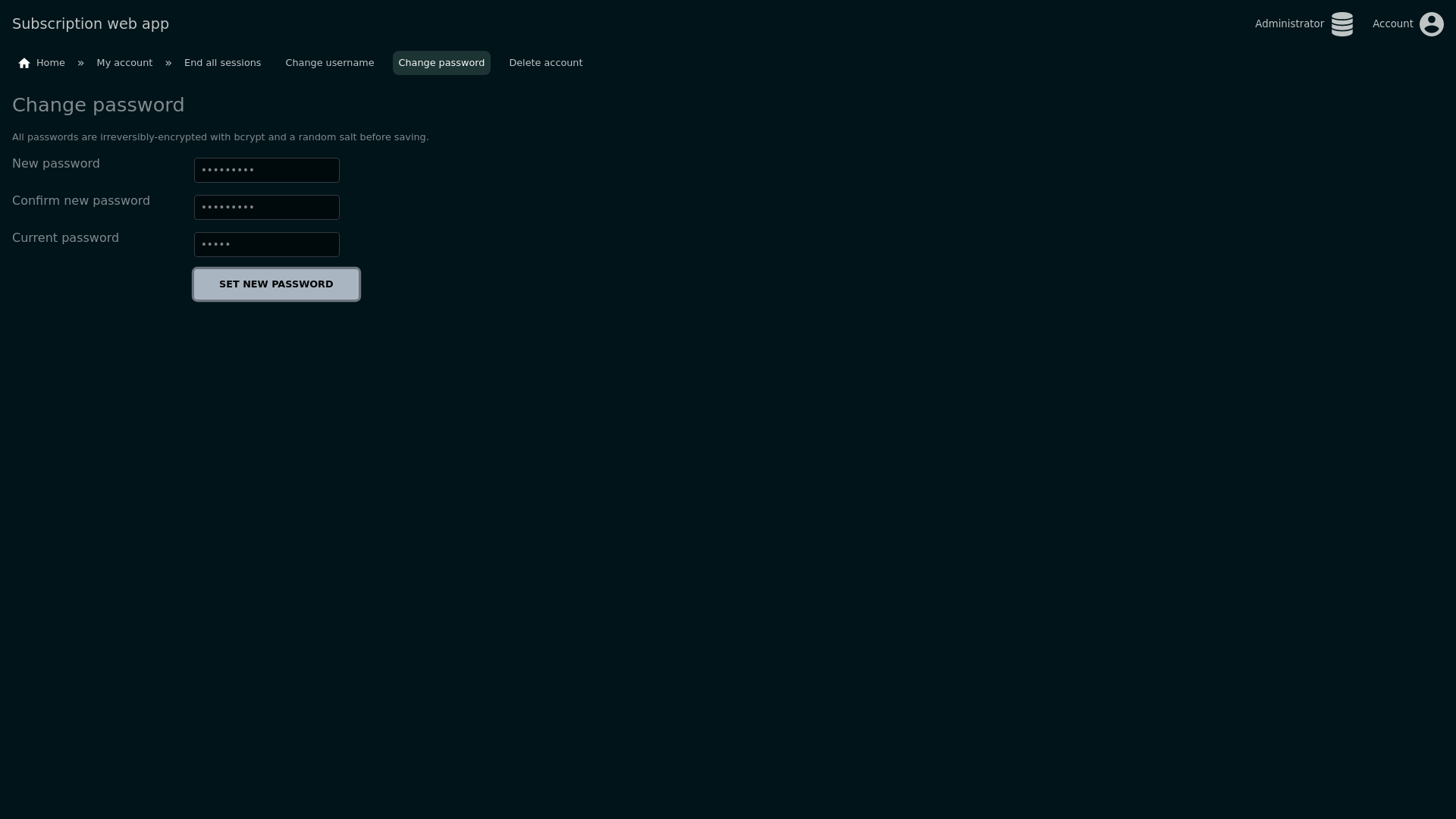Open the Account user avatar icon
The image size is (1456, 819).
(x=1431, y=24)
